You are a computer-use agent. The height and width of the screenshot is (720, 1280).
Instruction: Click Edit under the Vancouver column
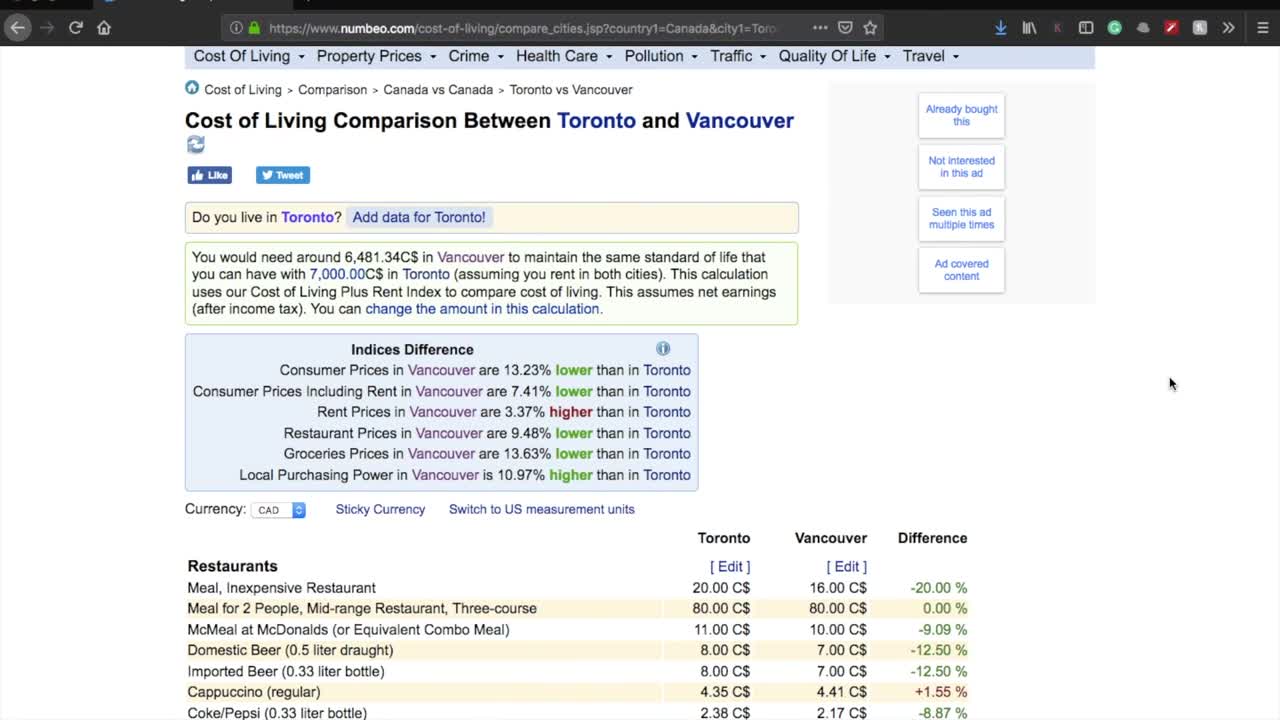(x=847, y=567)
